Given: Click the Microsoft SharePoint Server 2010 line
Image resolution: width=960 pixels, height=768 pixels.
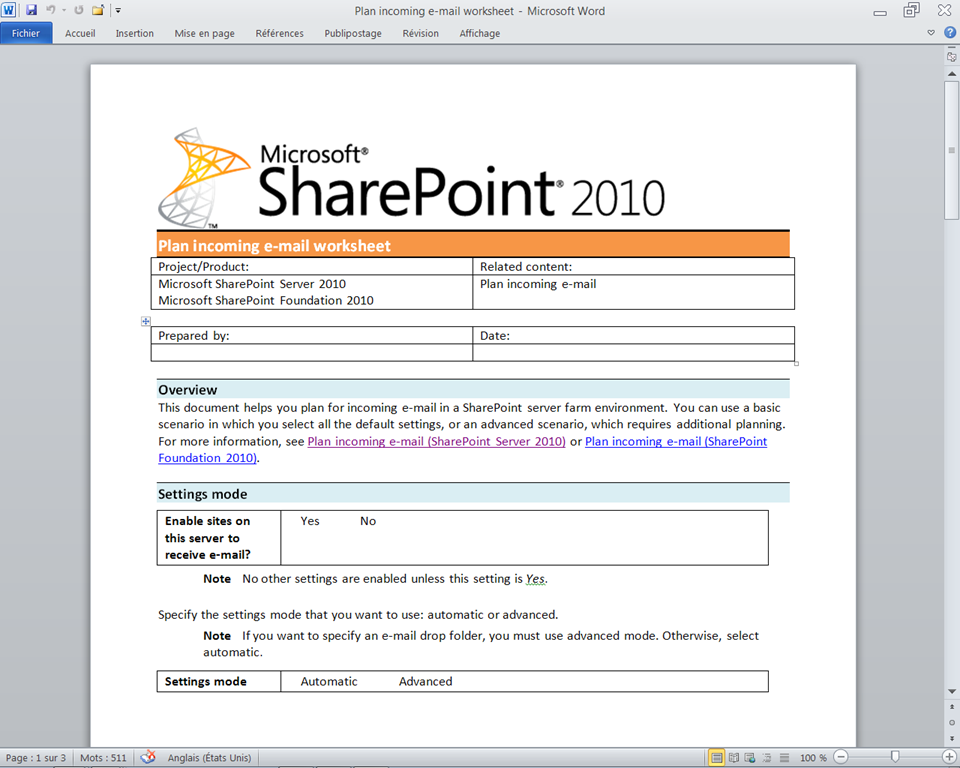Looking at the screenshot, I should pos(252,284).
